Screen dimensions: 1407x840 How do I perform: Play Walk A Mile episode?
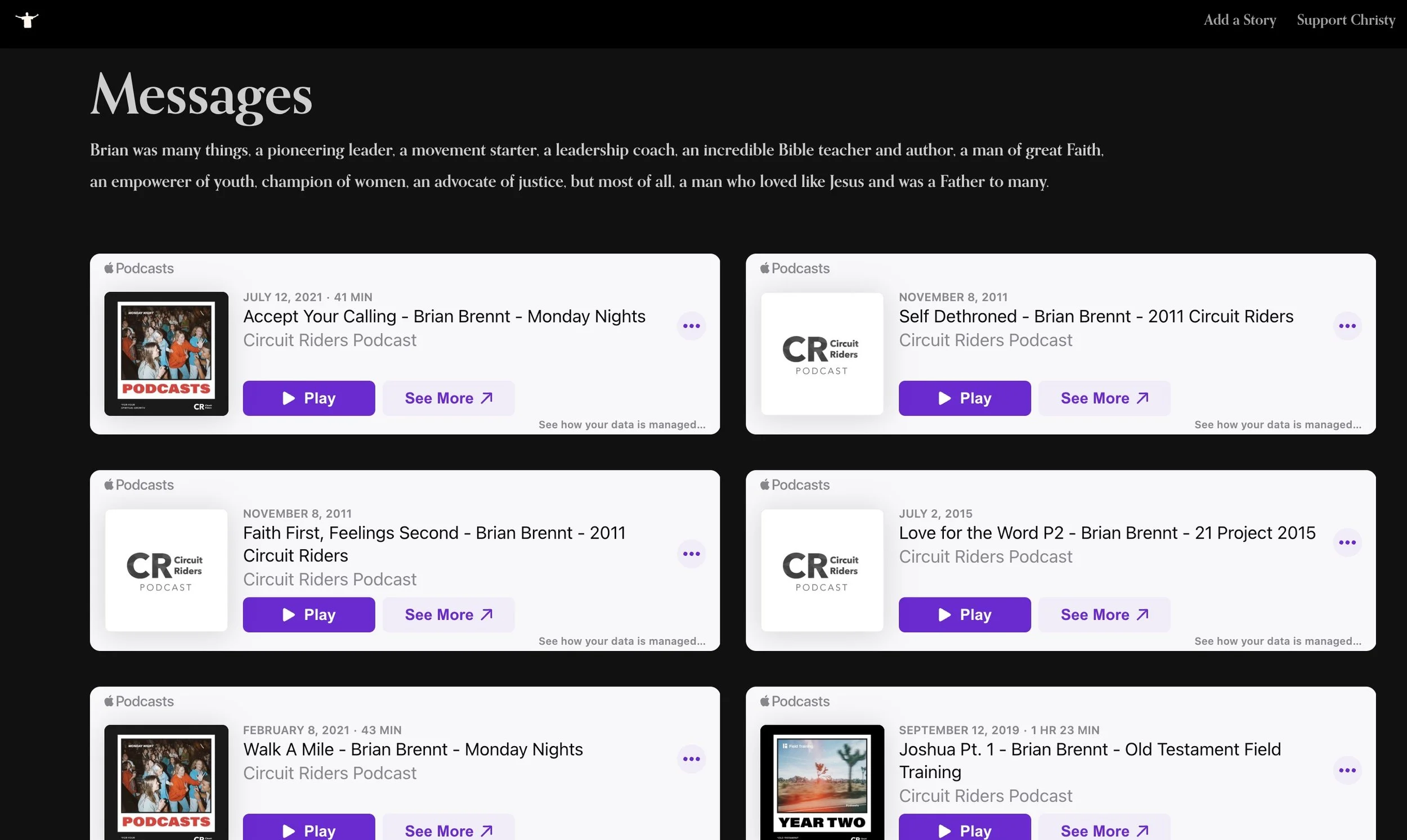pos(308,828)
